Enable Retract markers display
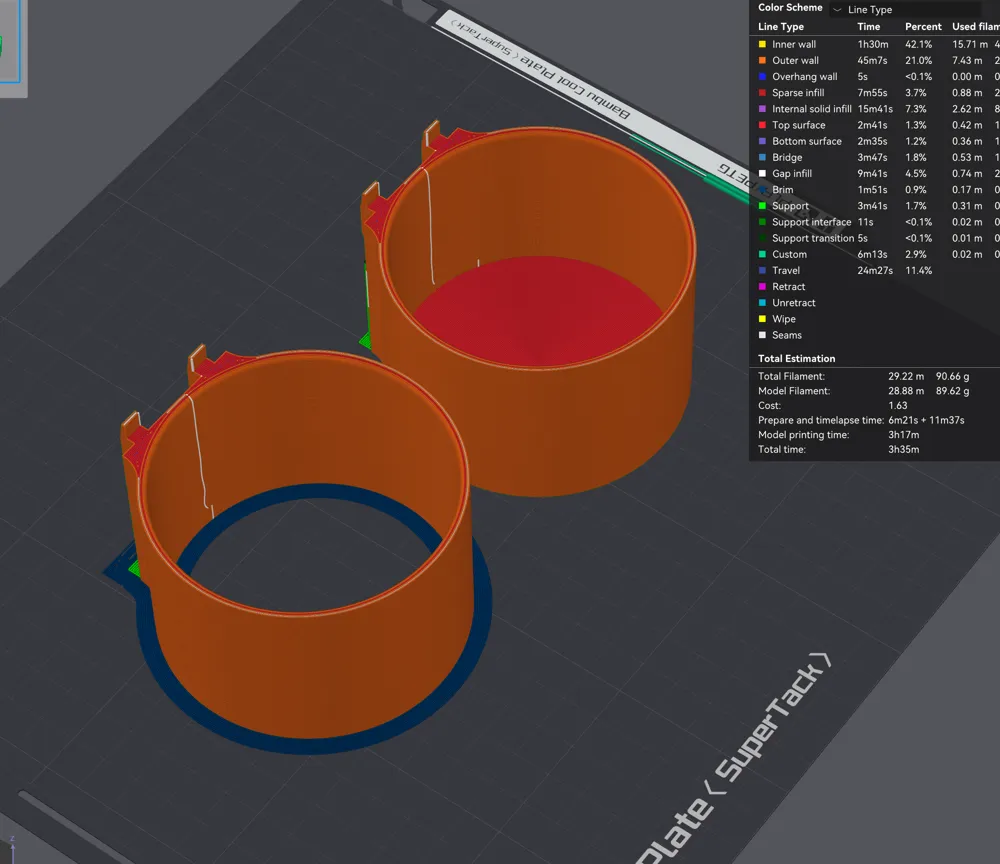This screenshot has width=1000, height=864. [x=788, y=287]
